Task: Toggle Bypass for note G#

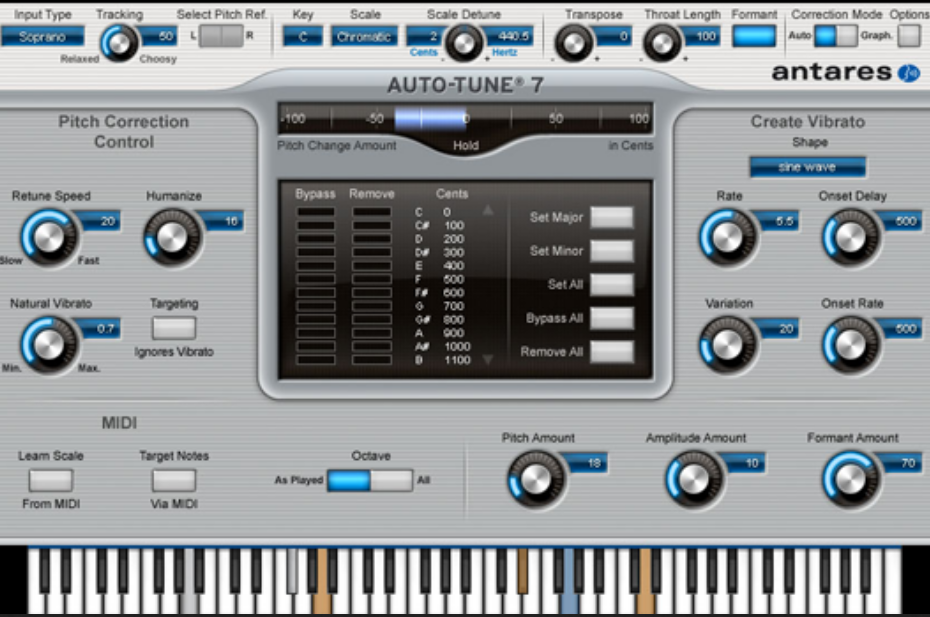Action: pos(316,320)
